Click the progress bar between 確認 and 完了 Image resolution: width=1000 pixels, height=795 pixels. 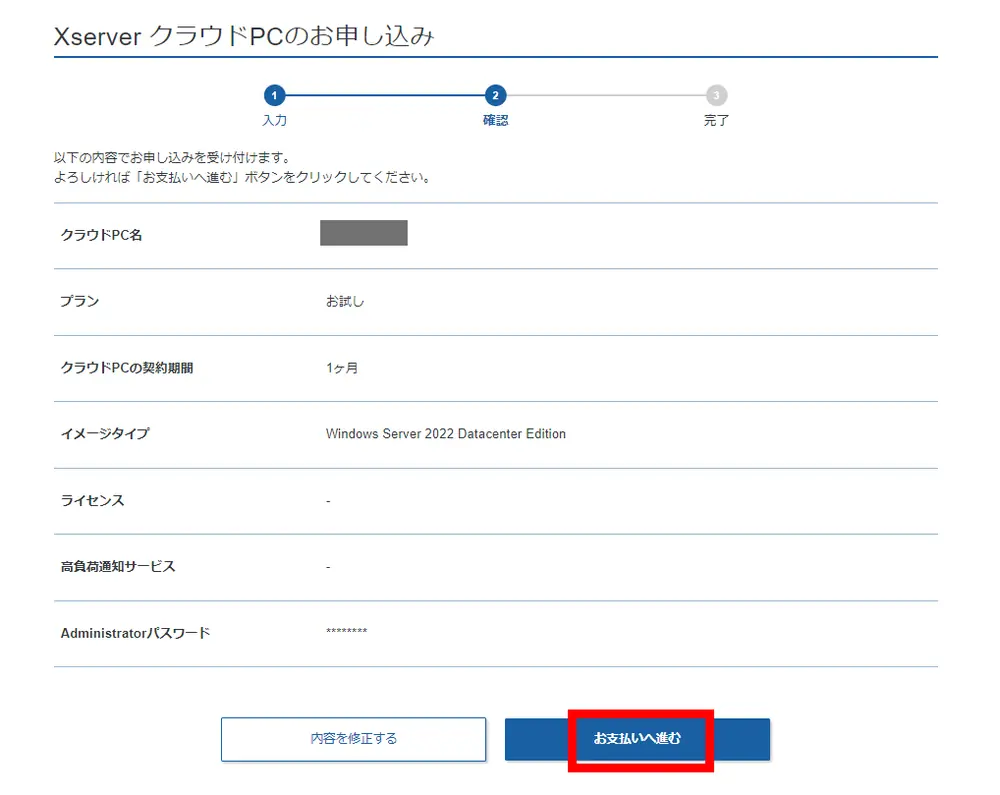pos(605,97)
